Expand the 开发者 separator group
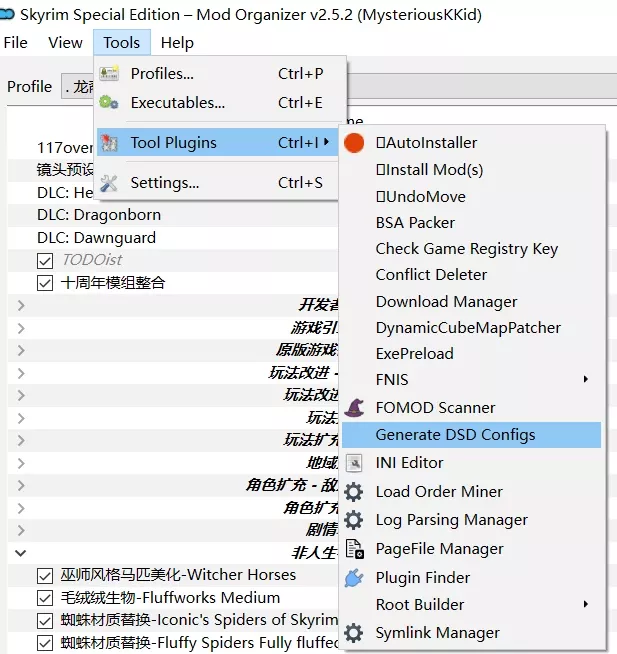The image size is (617, 654). click(21, 305)
